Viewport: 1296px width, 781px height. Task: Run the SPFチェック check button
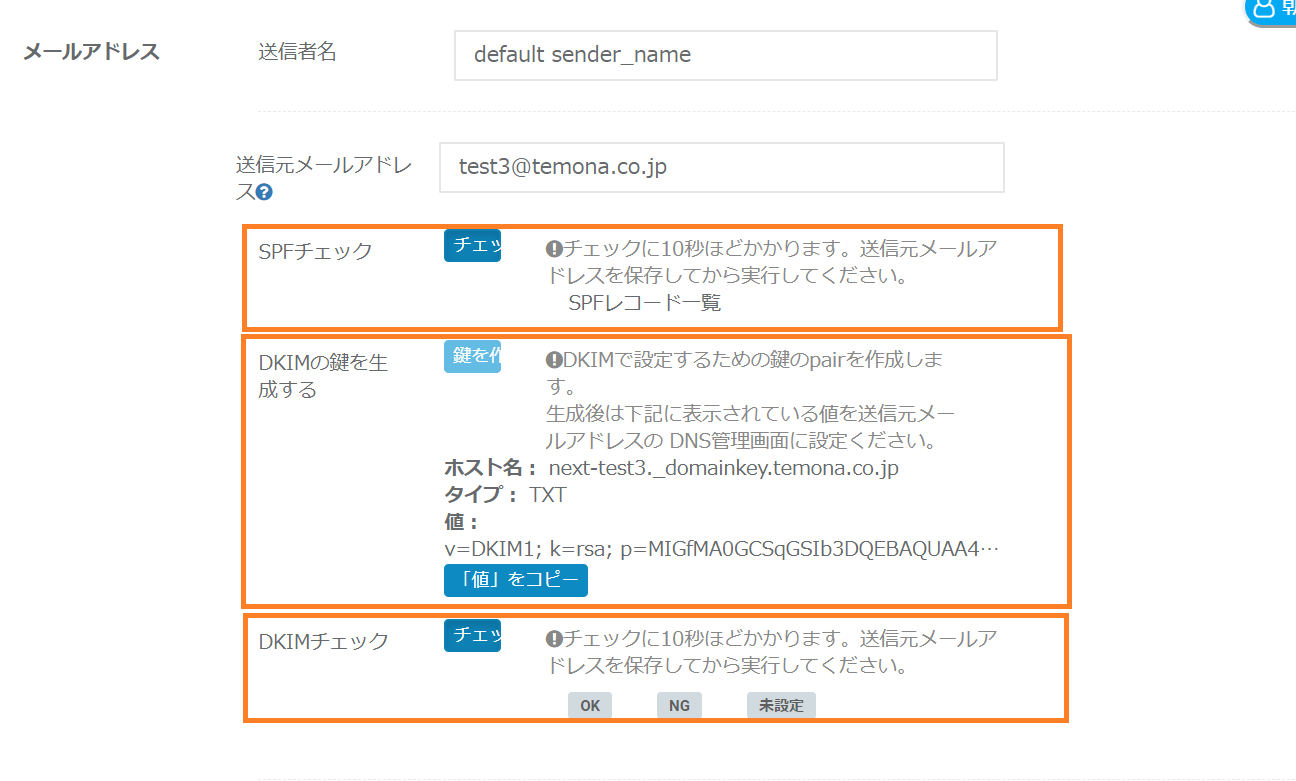(472, 246)
